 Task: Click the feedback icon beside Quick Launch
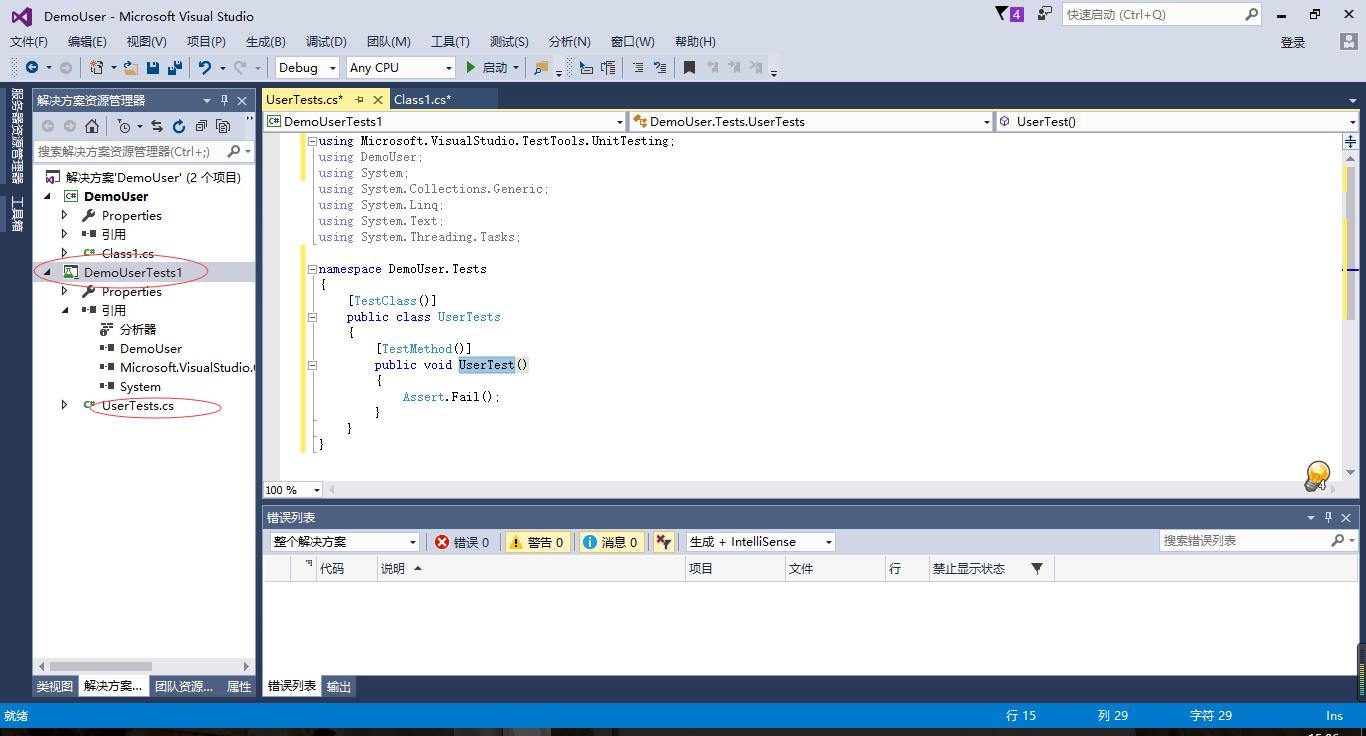[1045, 14]
